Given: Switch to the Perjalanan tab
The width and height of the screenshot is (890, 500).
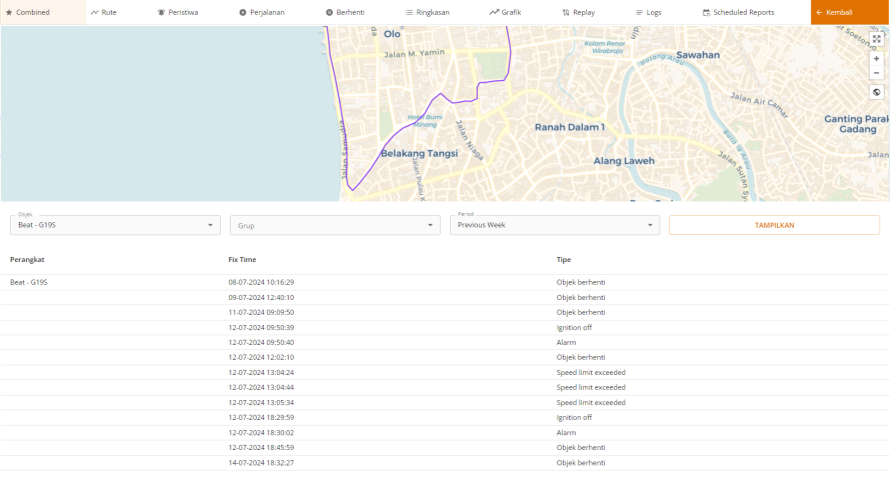Looking at the screenshot, I should click(x=263, y=12).
